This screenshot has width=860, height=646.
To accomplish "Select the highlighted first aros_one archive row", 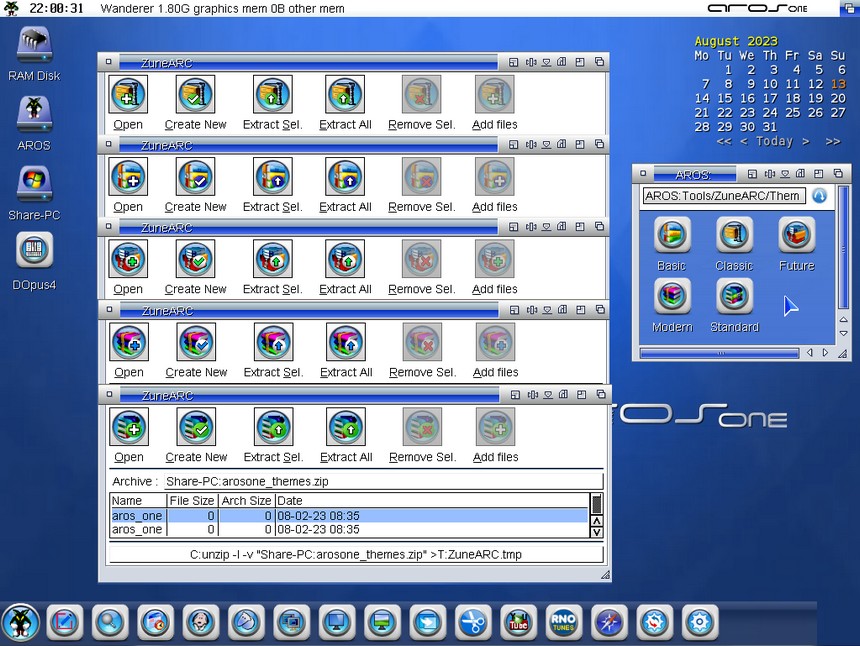I will pos(348,516).
